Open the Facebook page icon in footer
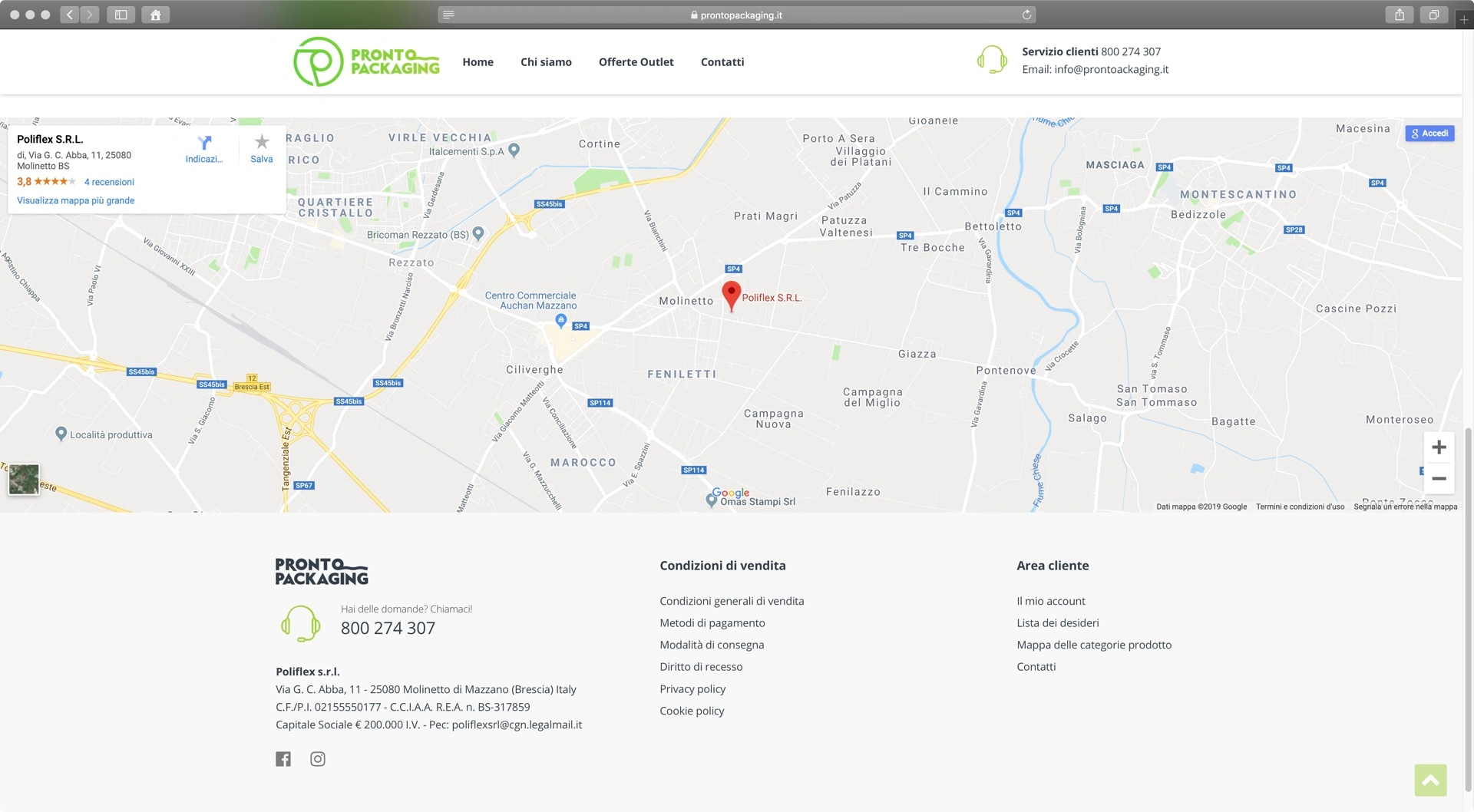 (283, 759)
